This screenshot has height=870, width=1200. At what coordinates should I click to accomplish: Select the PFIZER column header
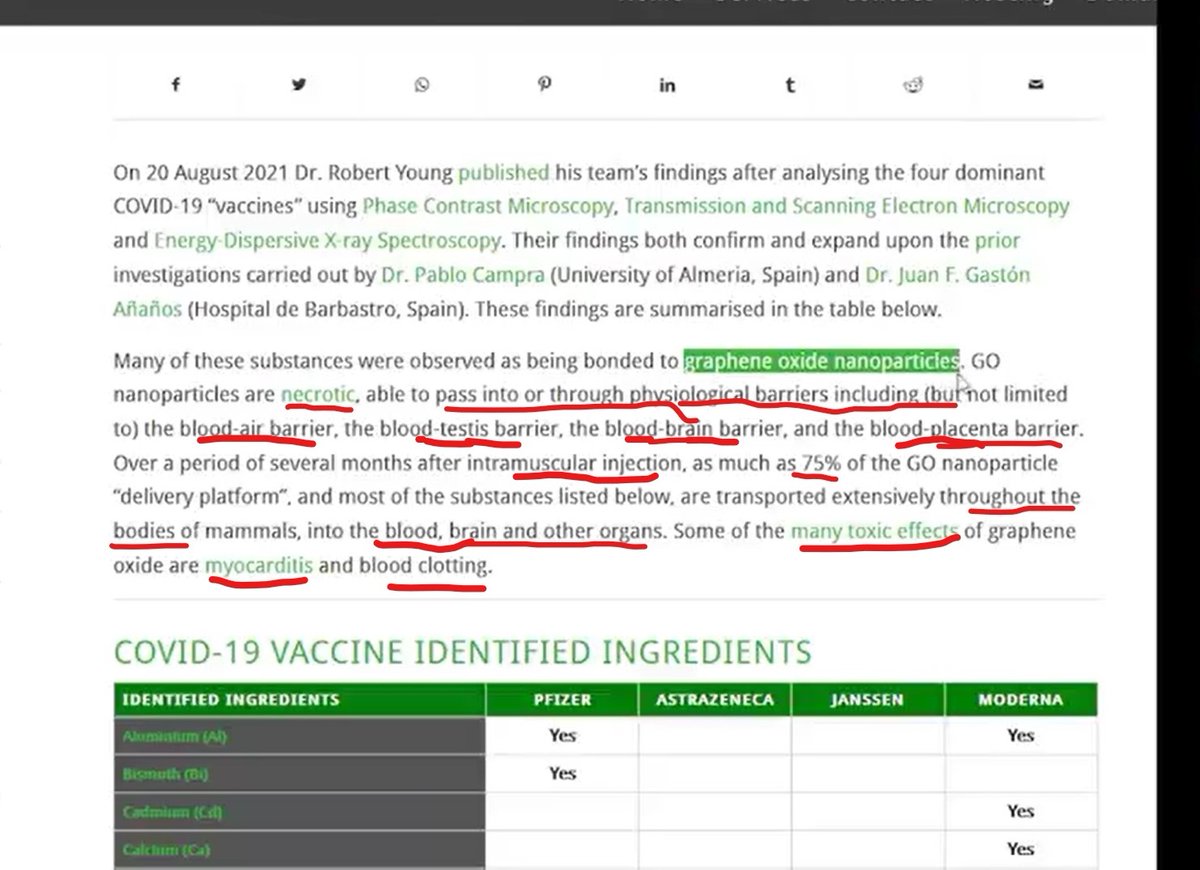click(x=563, y=700)
